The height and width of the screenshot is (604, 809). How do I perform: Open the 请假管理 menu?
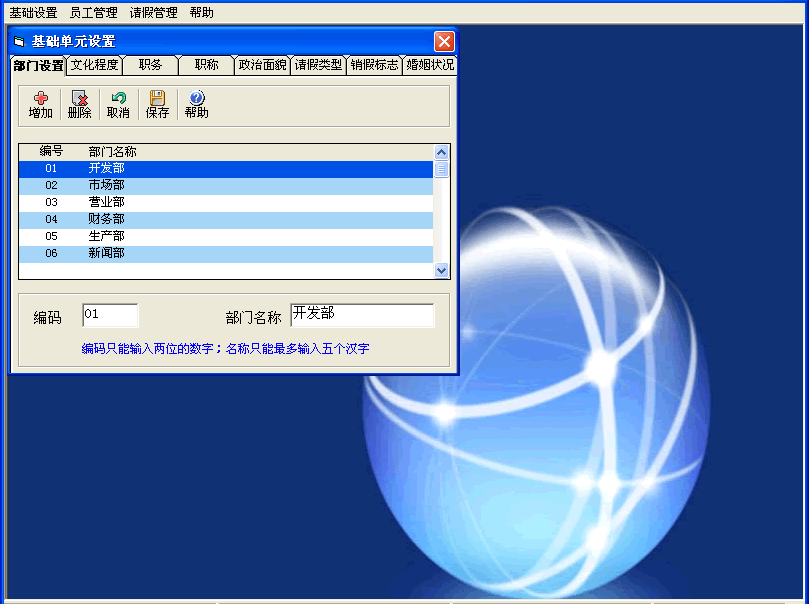pos(153,12)
